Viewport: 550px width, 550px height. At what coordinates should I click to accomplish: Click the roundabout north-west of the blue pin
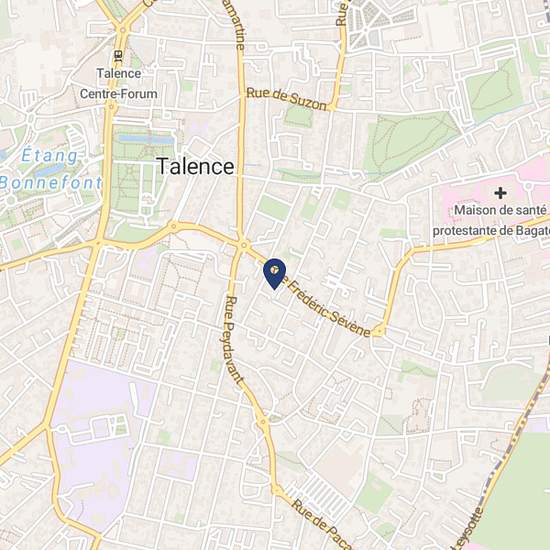[x=244, y=245]
